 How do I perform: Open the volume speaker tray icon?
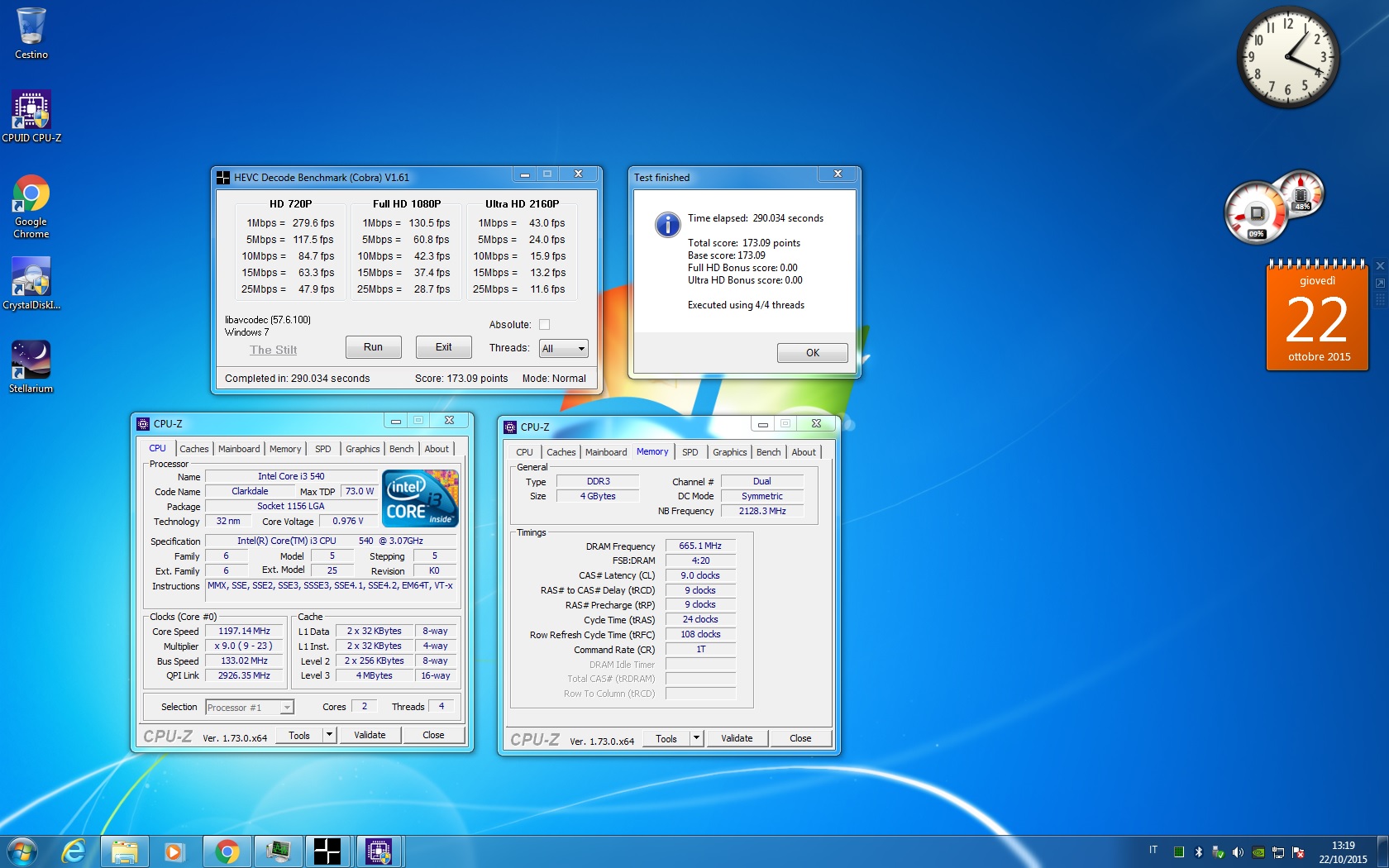tap(1238, 851)
